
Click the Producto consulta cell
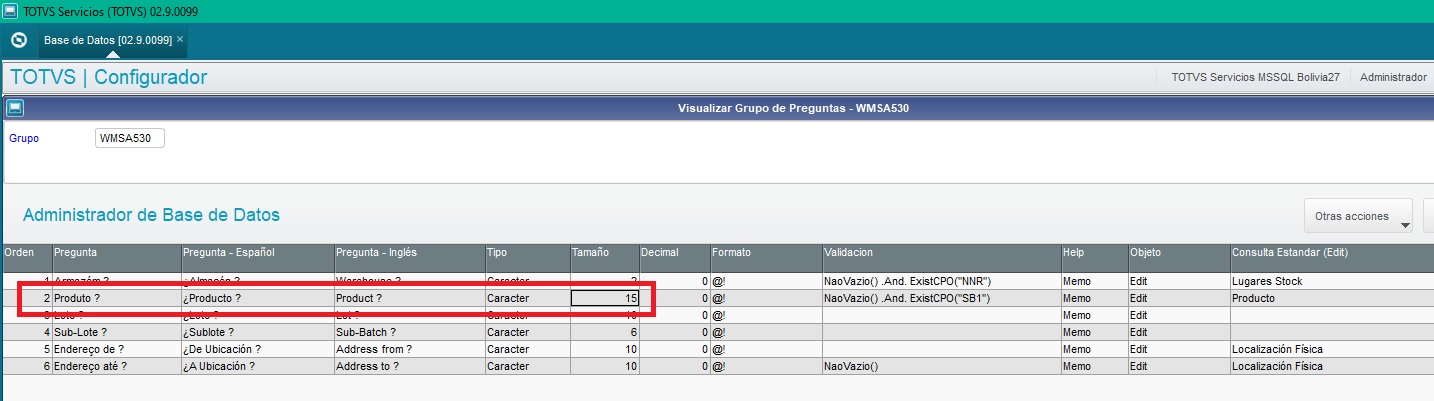click(1332, 298)
